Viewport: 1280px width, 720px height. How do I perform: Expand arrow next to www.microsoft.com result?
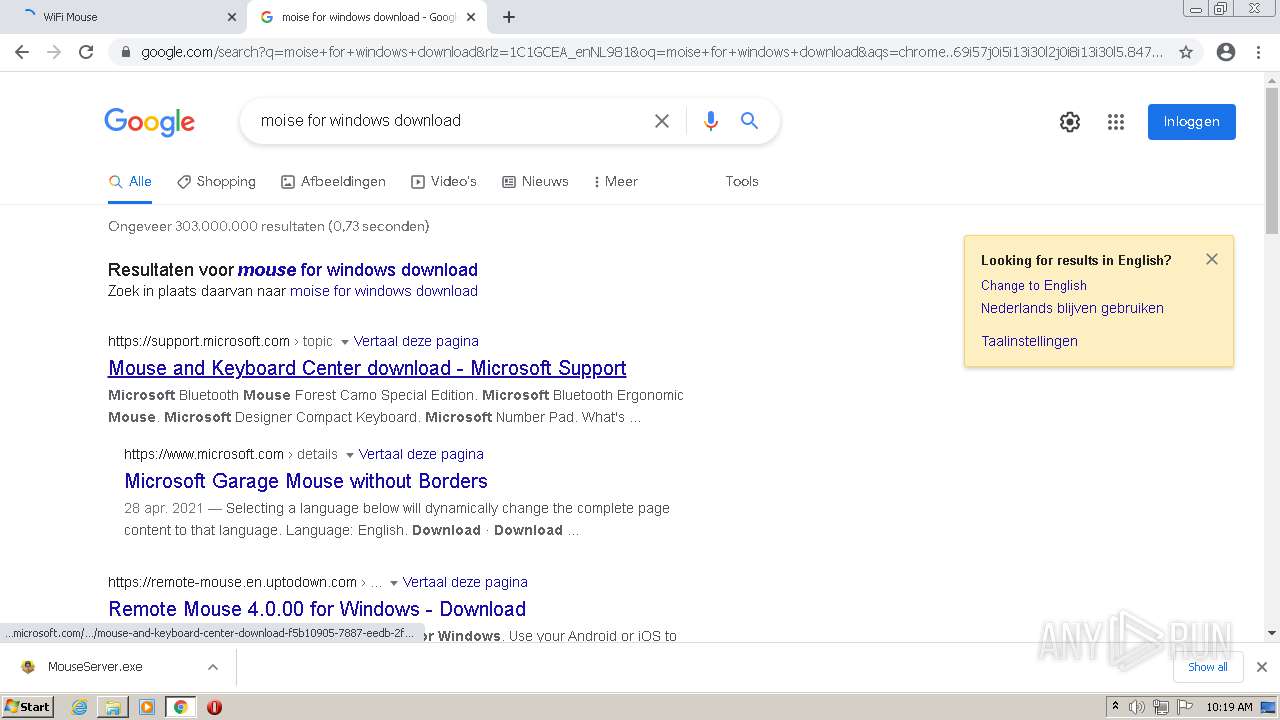point(350,455)
